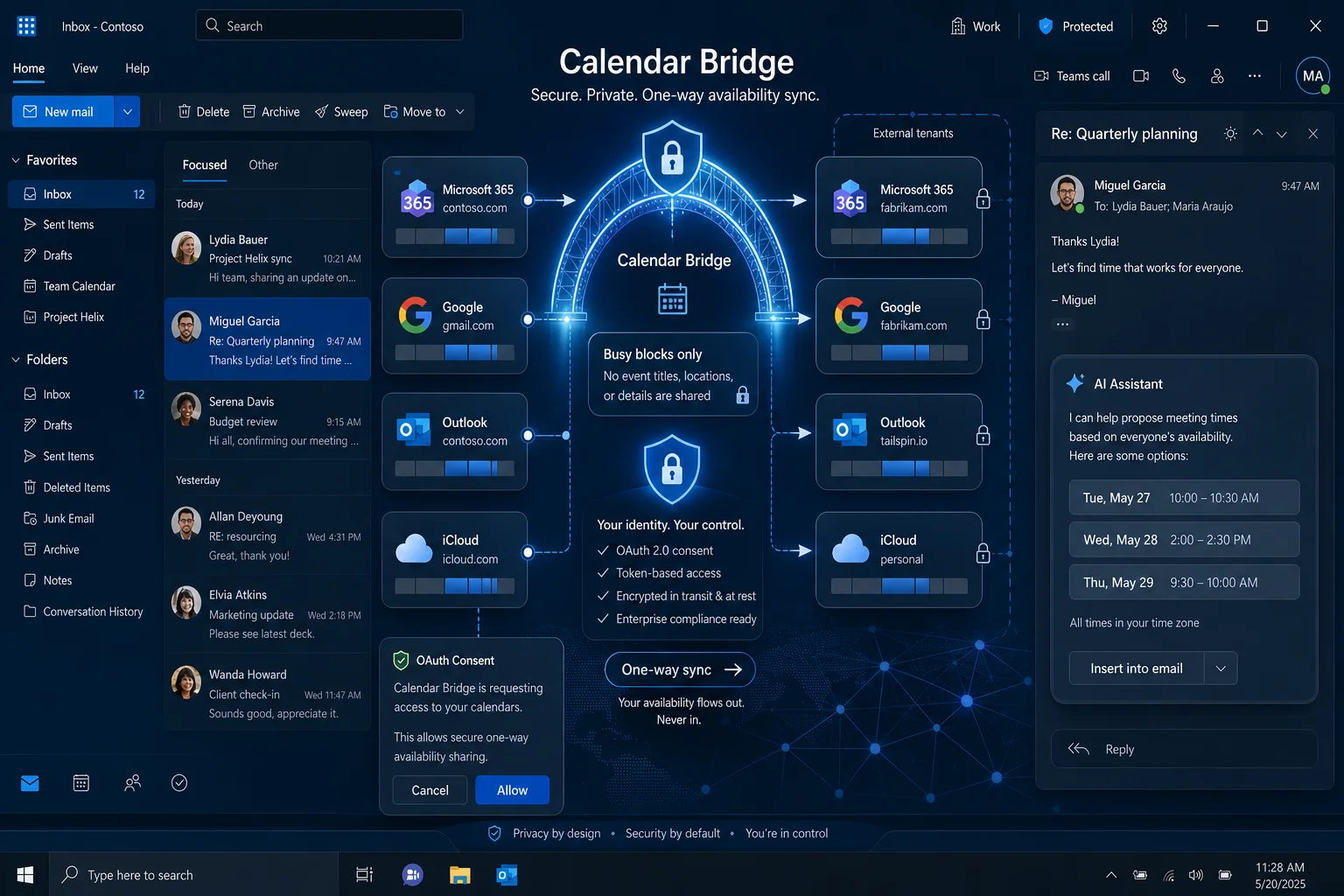1344x896 pixels.
Task: Go to previous message with up arrow
Action: tap(1257, 133)
